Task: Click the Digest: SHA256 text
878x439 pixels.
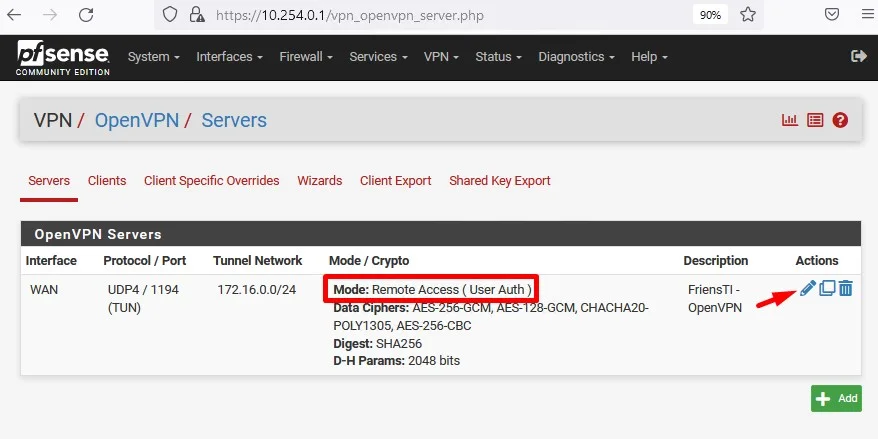Action: tap(377, 343)
